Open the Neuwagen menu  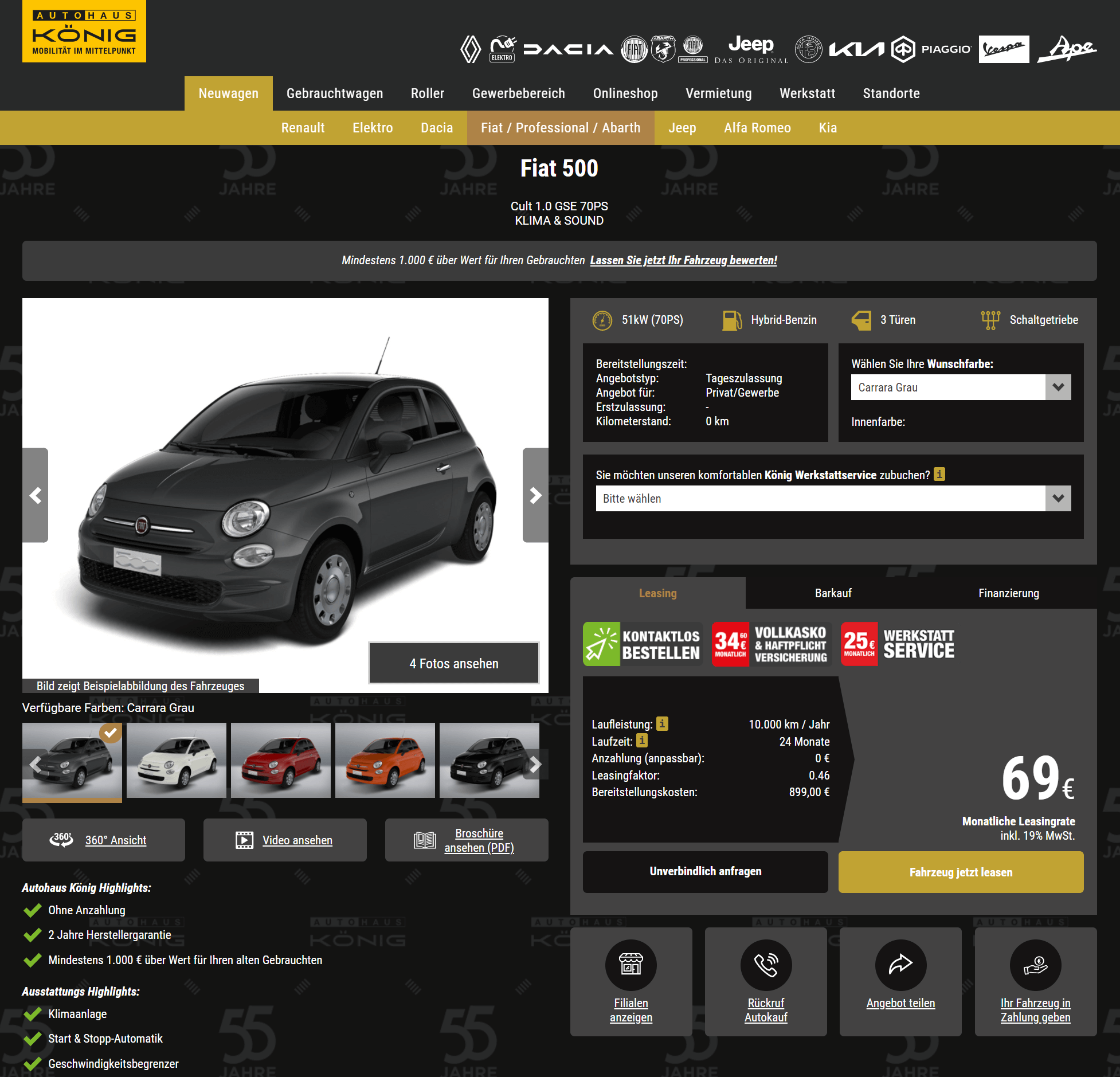(229, 93)
